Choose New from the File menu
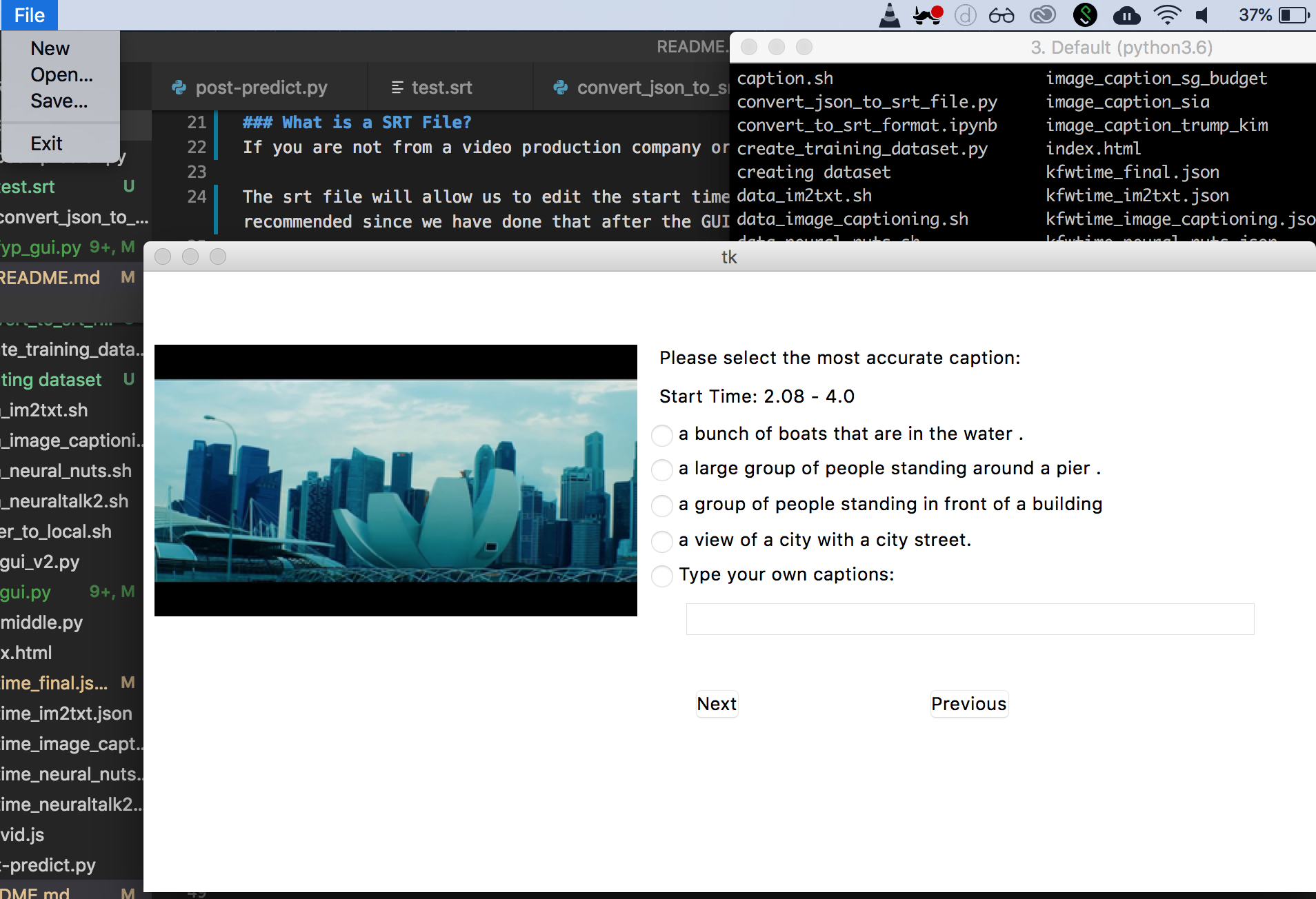The height and width of the screenshot is (899, 1316). [x=50, y=49]
